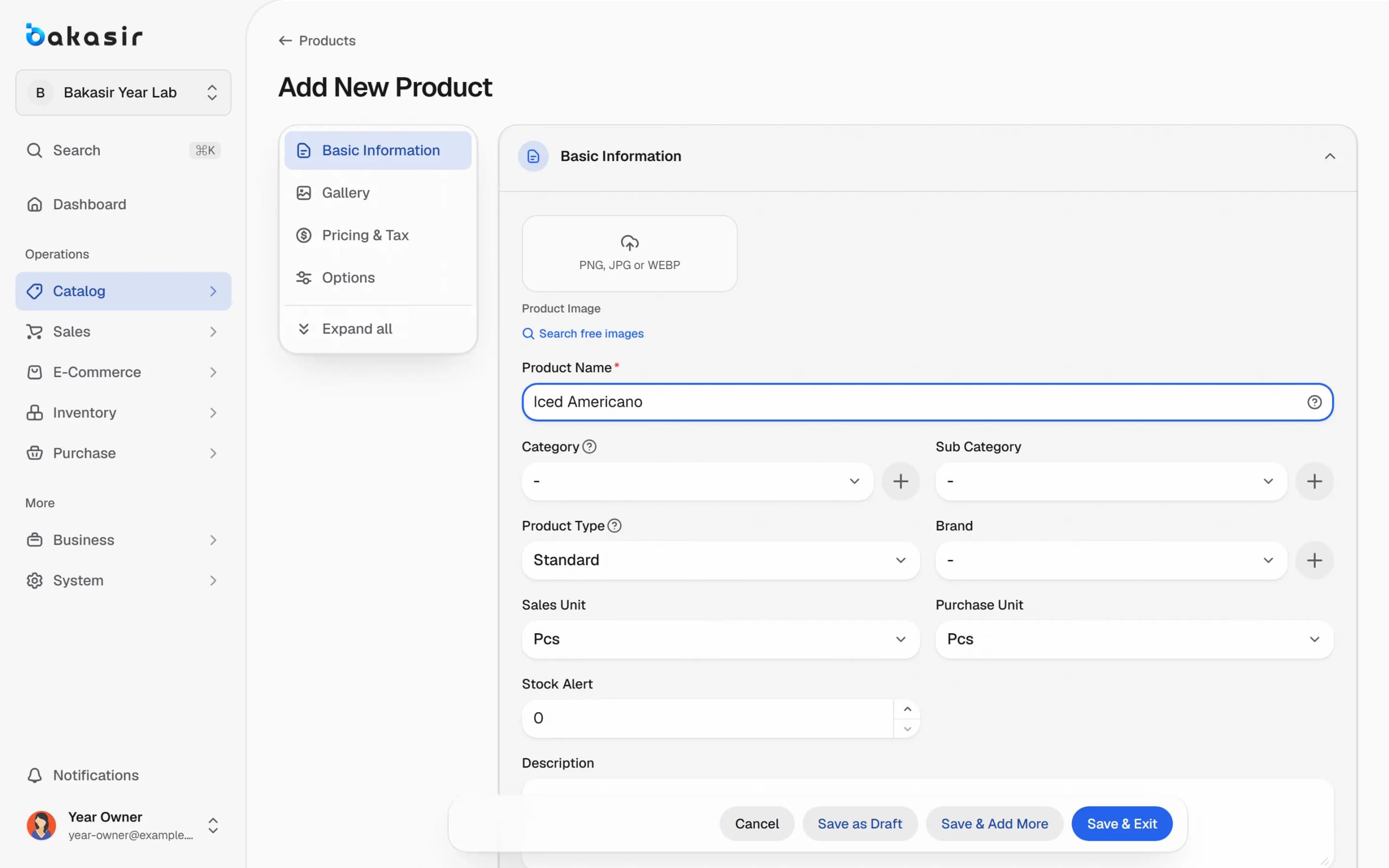Click the Year Owner avatar
Image resolution: width=1389 pixels, height=868 pixels.
41,826
